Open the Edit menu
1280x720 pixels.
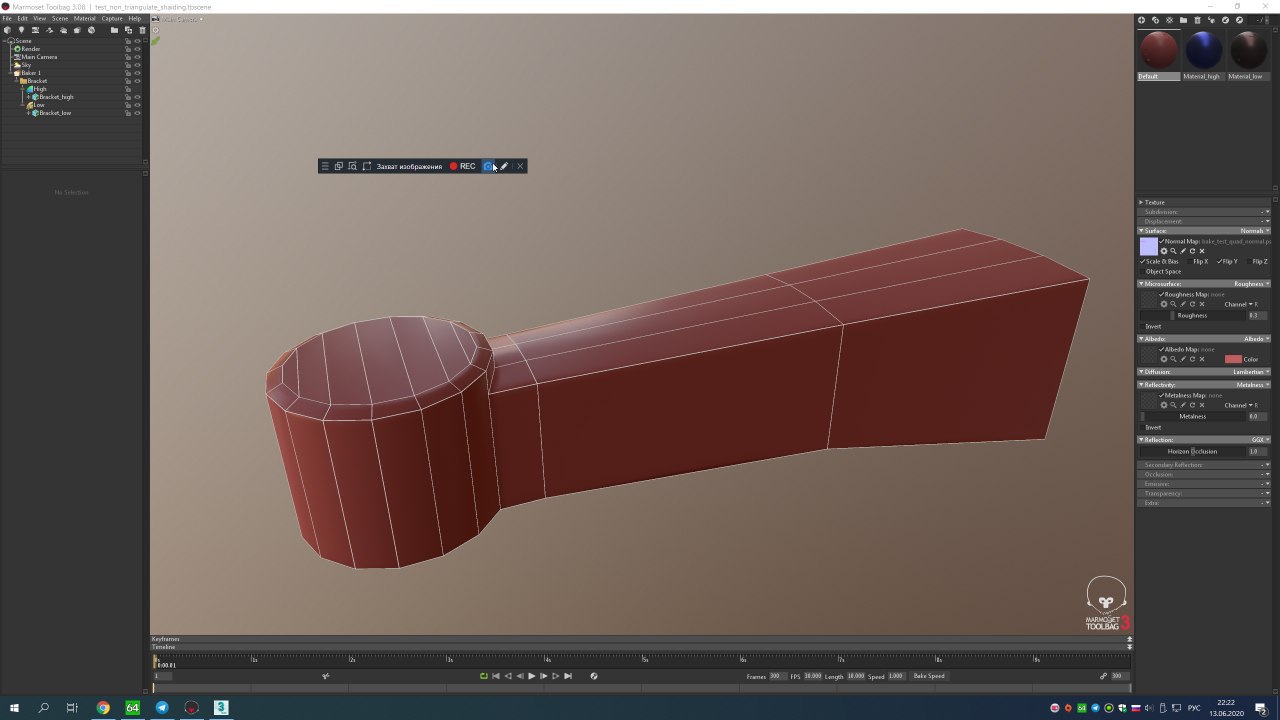(22, 18)
